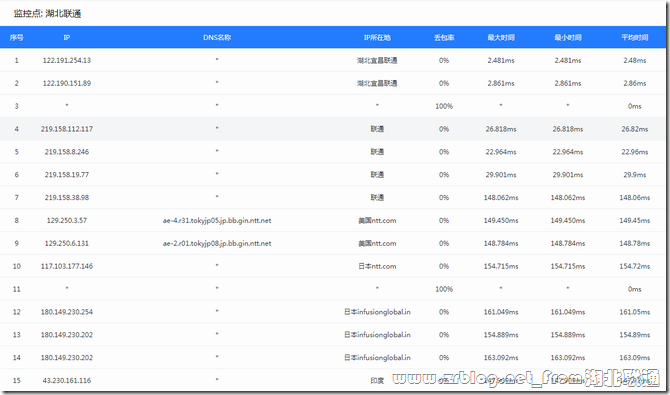Screen dimensions: 670x395
Task: Click 日本infusionglobal.in location in row 14
Action: 377,358
